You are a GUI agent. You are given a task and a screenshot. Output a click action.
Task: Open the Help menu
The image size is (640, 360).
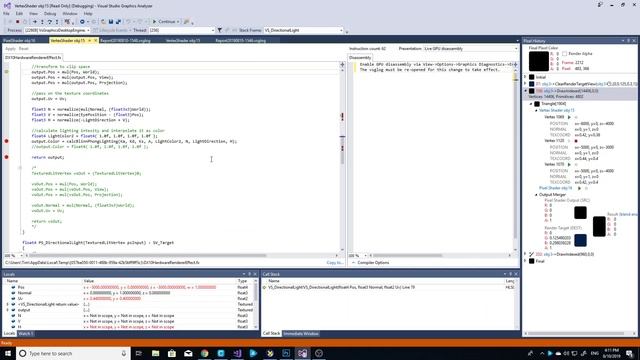coord(88,13)
